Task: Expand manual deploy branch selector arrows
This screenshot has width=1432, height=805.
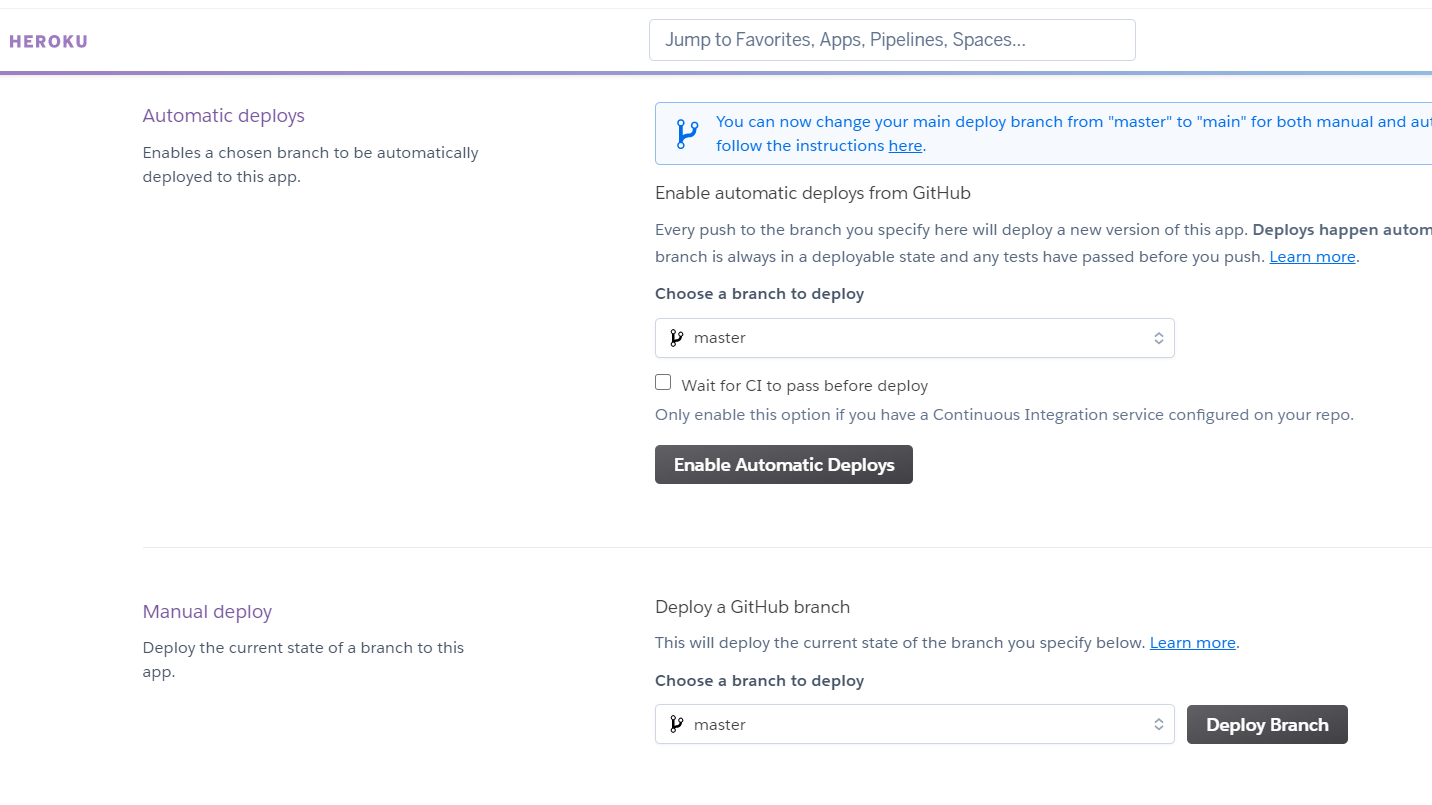Action: (x=1158, y=725)
